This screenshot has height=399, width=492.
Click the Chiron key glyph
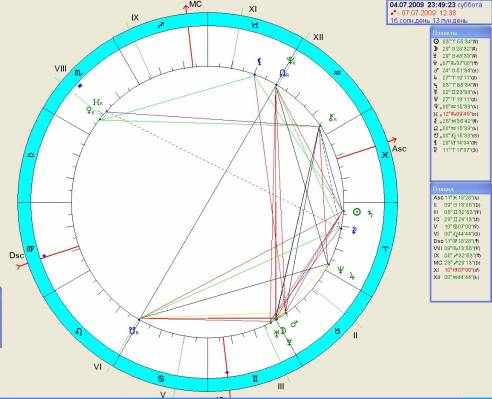click(332, 117)
